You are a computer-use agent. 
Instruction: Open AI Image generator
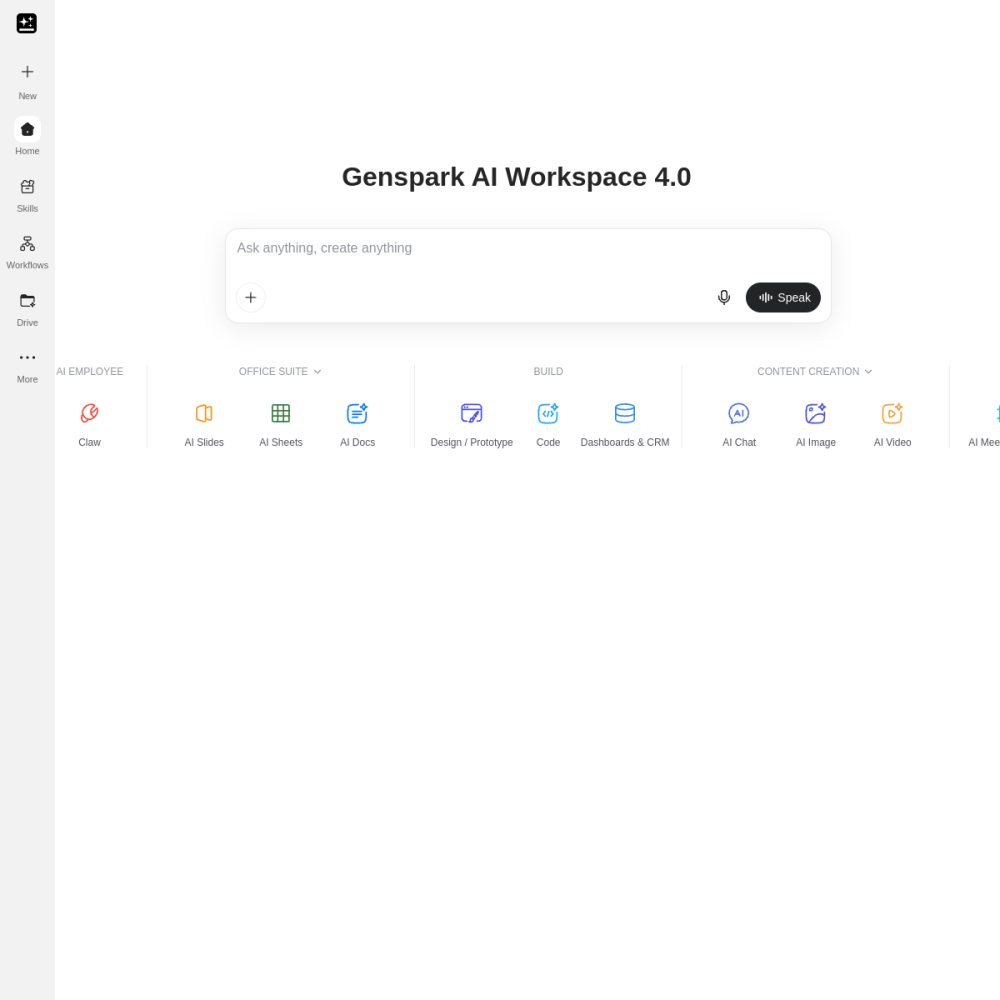click(815, 423)
